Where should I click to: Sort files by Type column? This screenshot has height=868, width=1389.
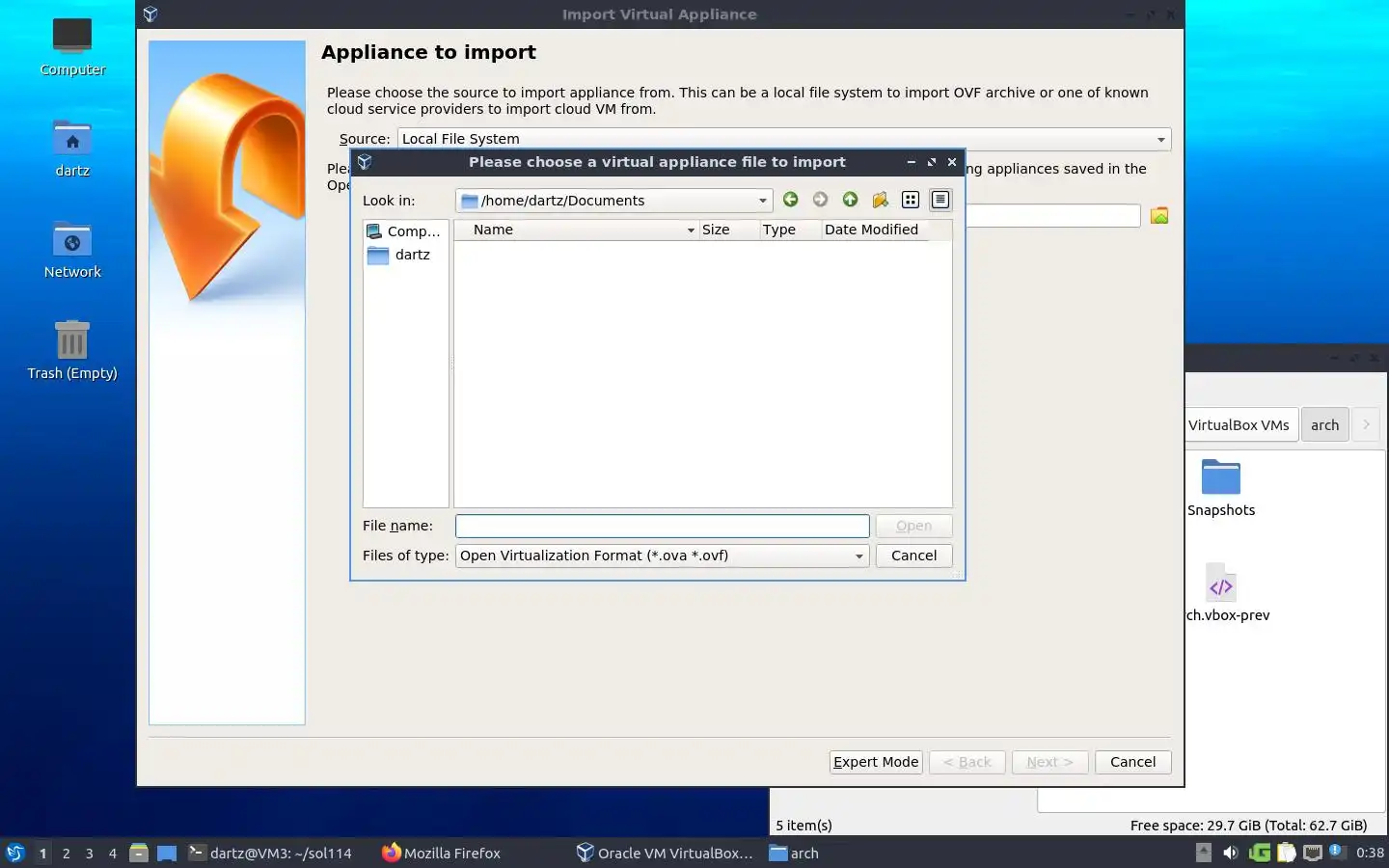click(789, 230)
